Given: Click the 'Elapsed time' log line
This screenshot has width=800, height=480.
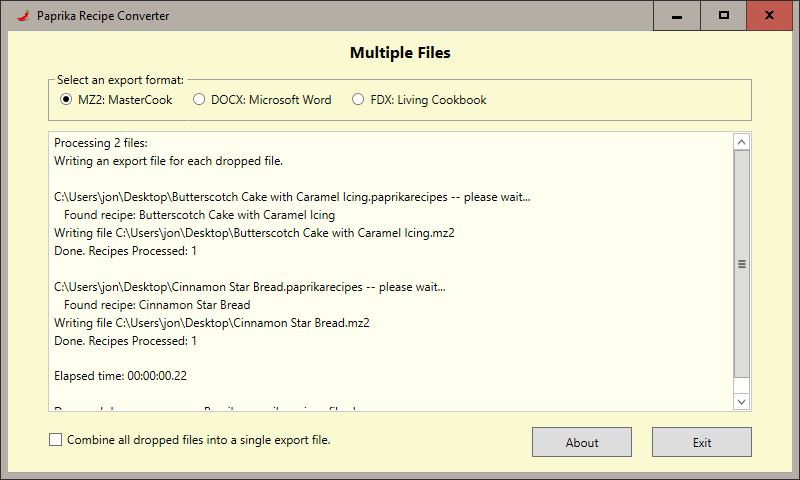Looking at the screenshot, I should pyautogui.click(x=121, y=377).
